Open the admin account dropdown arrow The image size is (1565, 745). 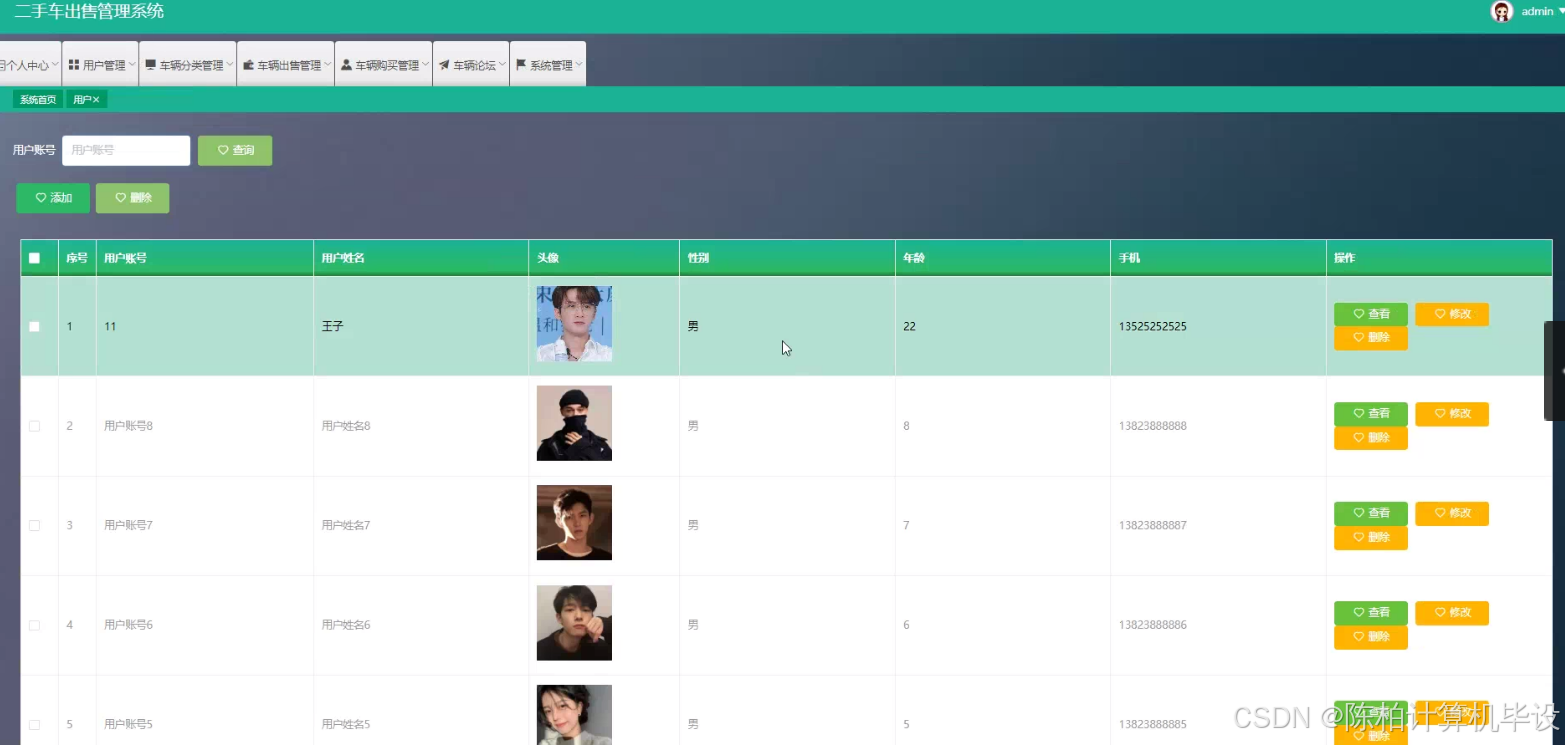click(x=1560, y=12)
